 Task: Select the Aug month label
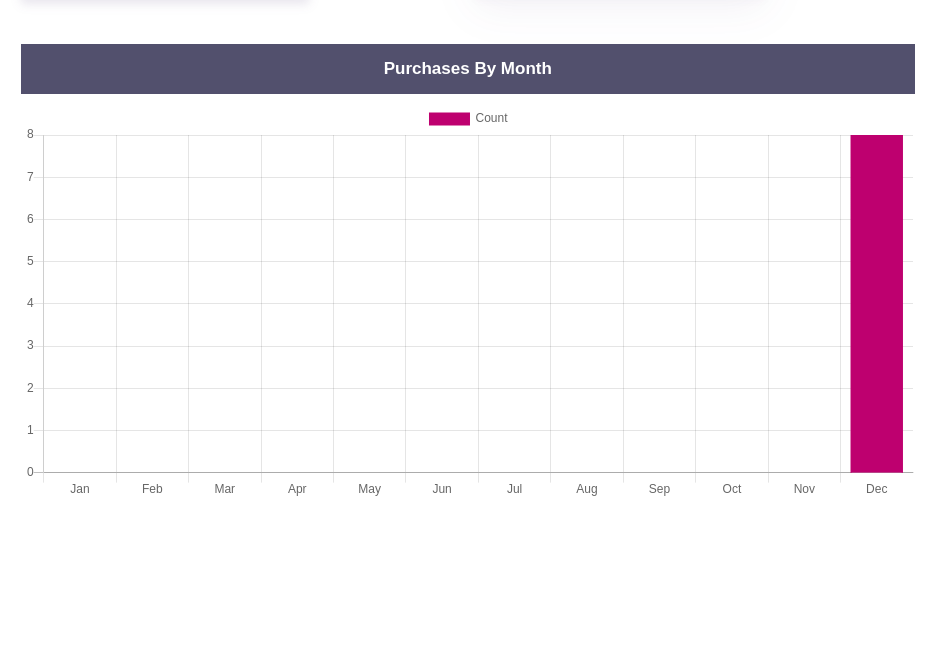coord(587,489)
